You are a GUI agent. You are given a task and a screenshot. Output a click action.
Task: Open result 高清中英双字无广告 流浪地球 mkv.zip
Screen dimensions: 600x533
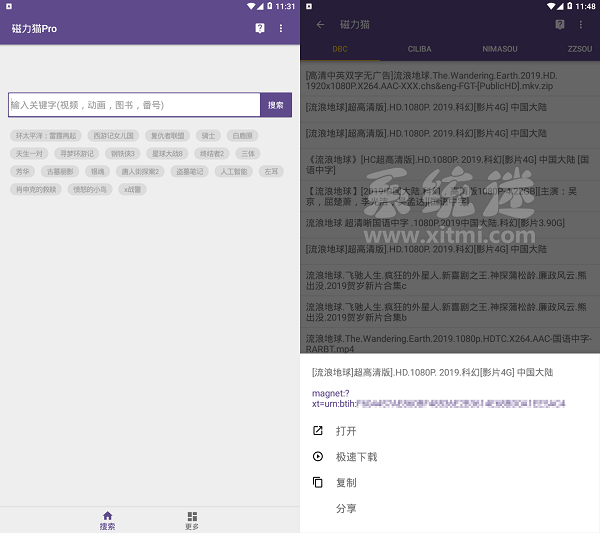(450, 81)
